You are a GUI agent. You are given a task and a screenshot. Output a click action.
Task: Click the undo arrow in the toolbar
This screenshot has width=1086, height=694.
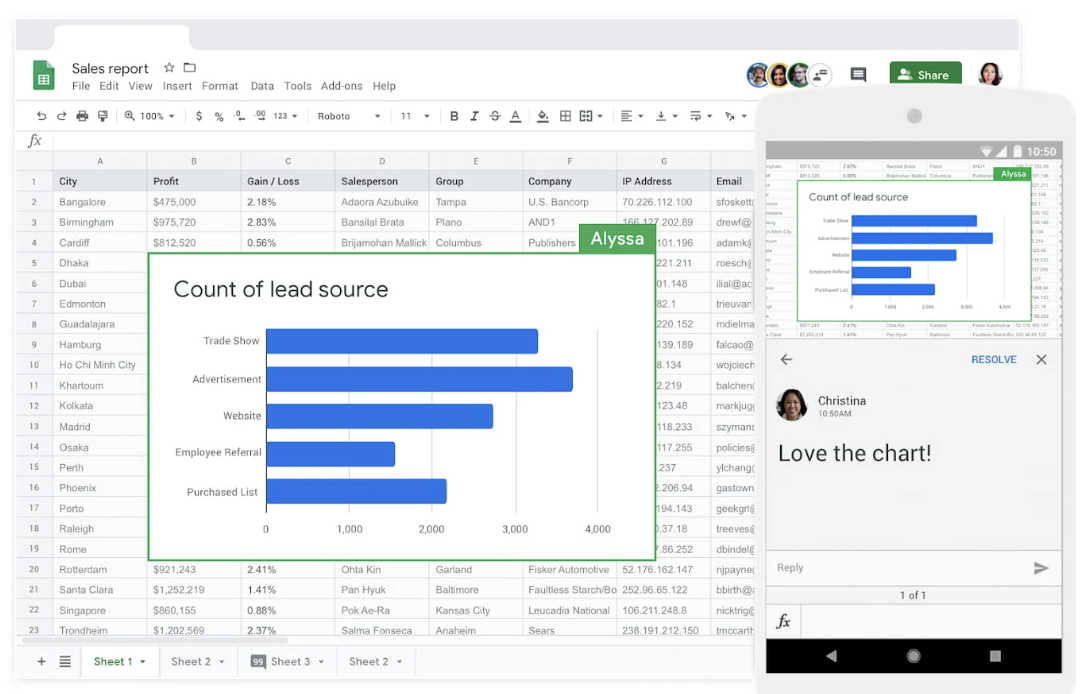click(x=41, y=116)
